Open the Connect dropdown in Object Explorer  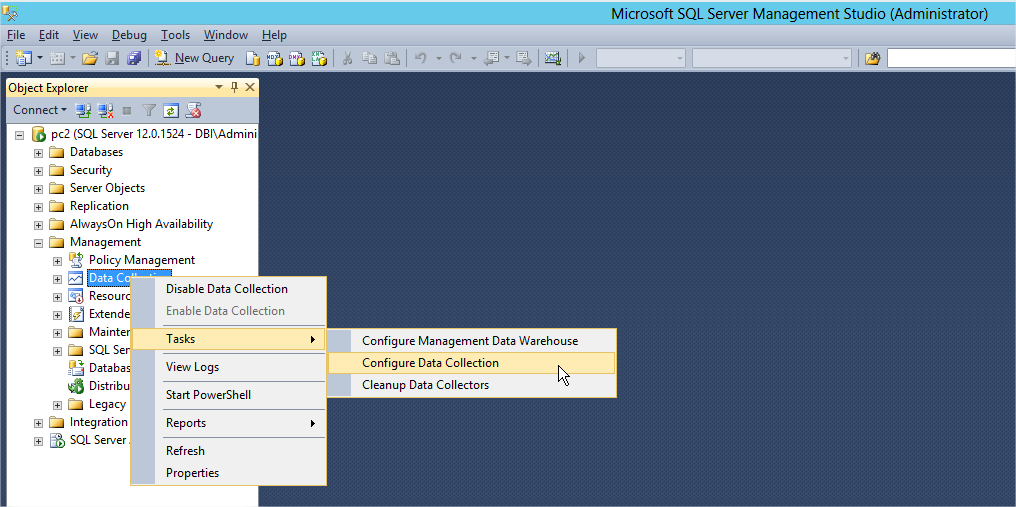(x=40, y=110)
